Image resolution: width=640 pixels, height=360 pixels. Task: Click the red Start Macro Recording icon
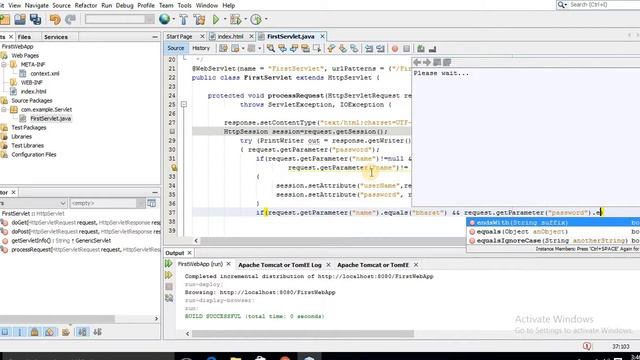pyautogui.click(x=395, y=49)
